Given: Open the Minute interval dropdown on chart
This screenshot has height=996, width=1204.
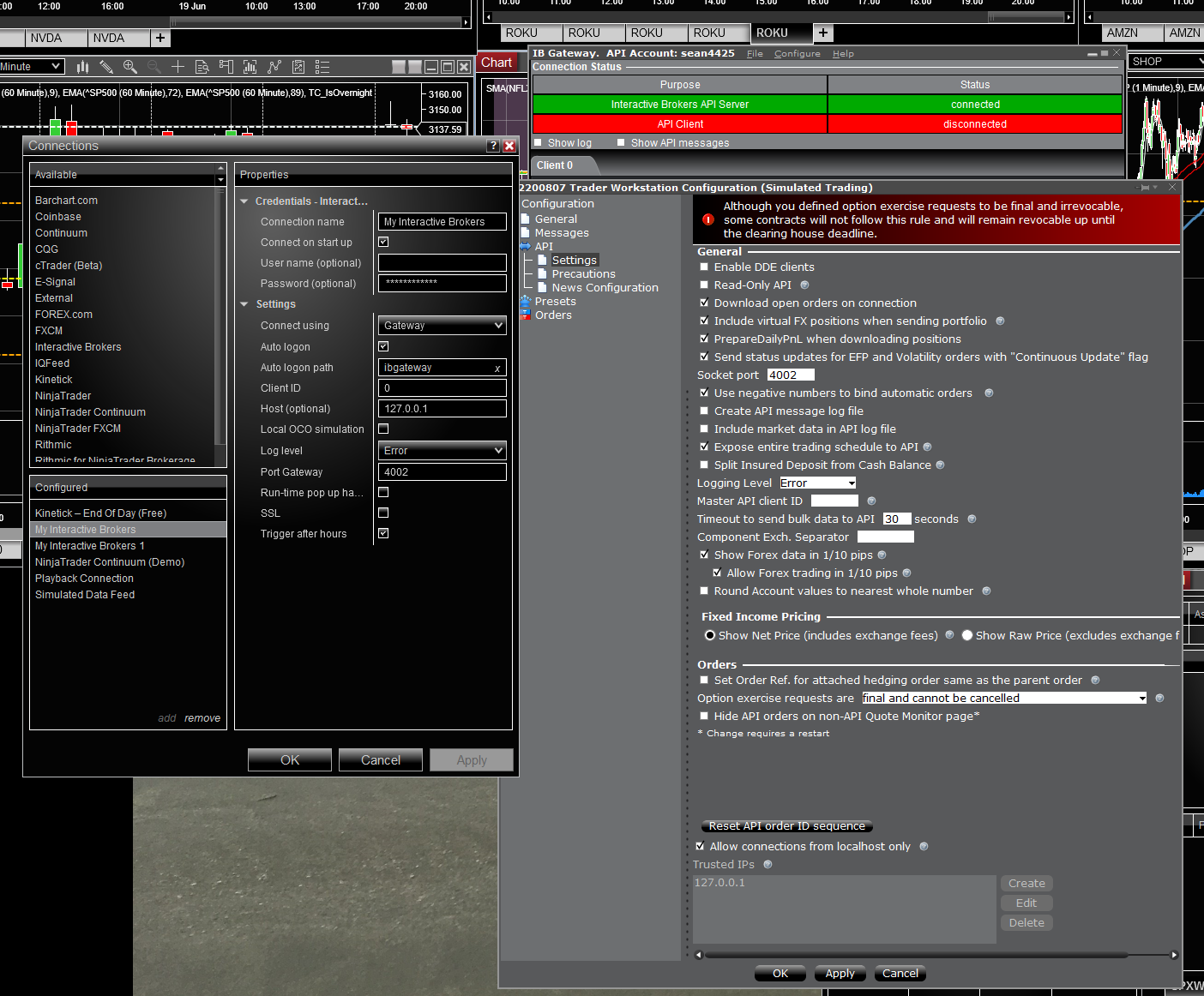Looking at the screenshot, I should click(x=32, y=67).
